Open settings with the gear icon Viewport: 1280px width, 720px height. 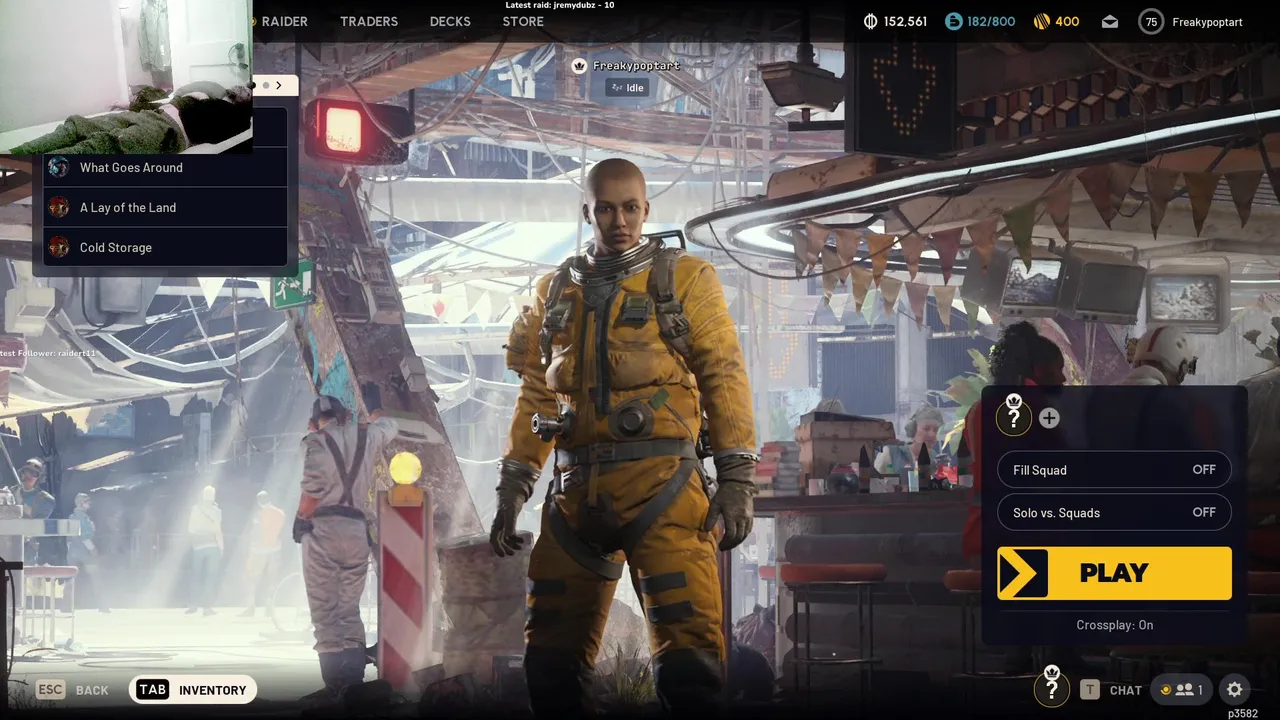pyautogui.click(x=1235, y=689)
